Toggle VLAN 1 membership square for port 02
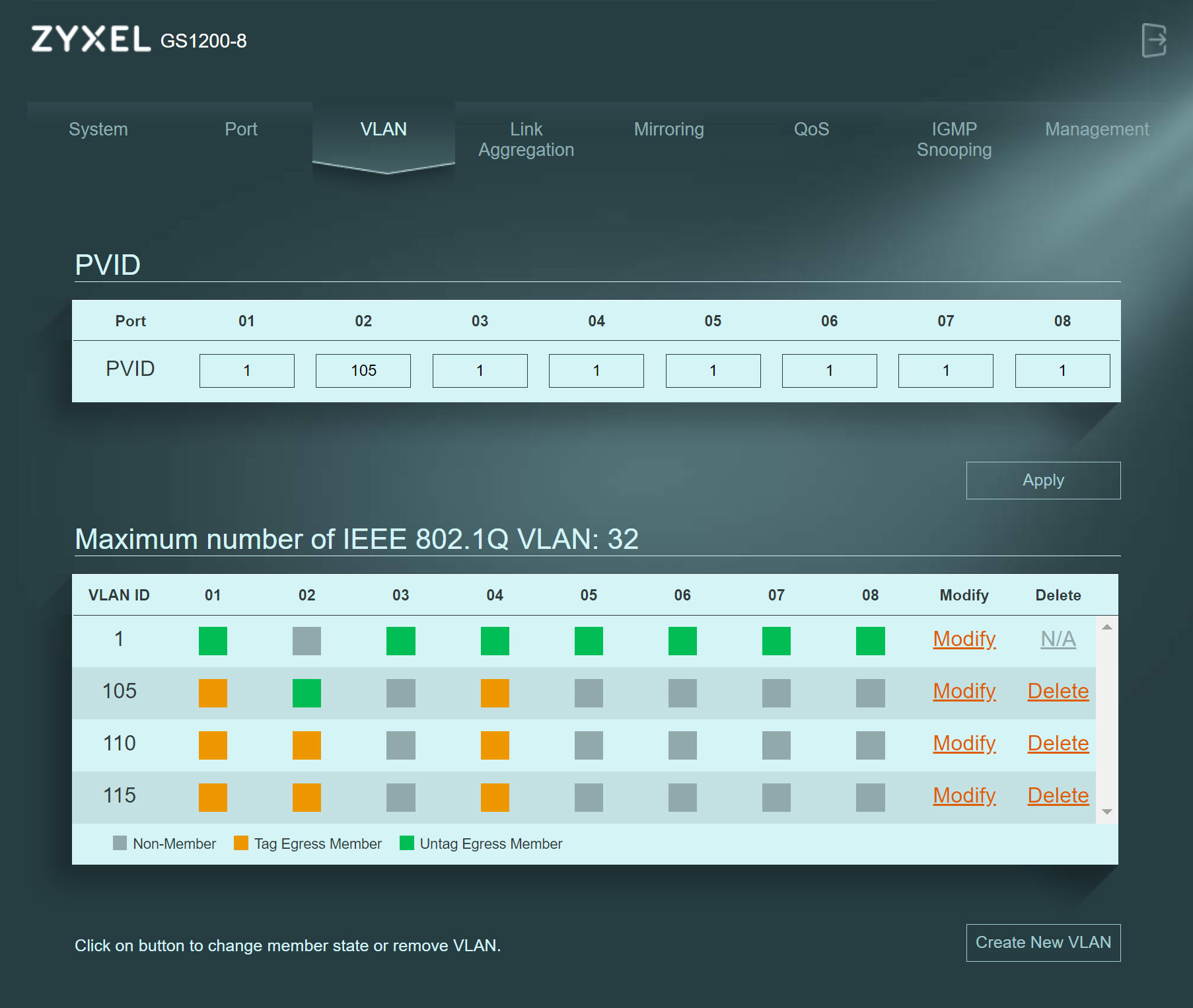1193x1008 pixels. click(307, 641)
